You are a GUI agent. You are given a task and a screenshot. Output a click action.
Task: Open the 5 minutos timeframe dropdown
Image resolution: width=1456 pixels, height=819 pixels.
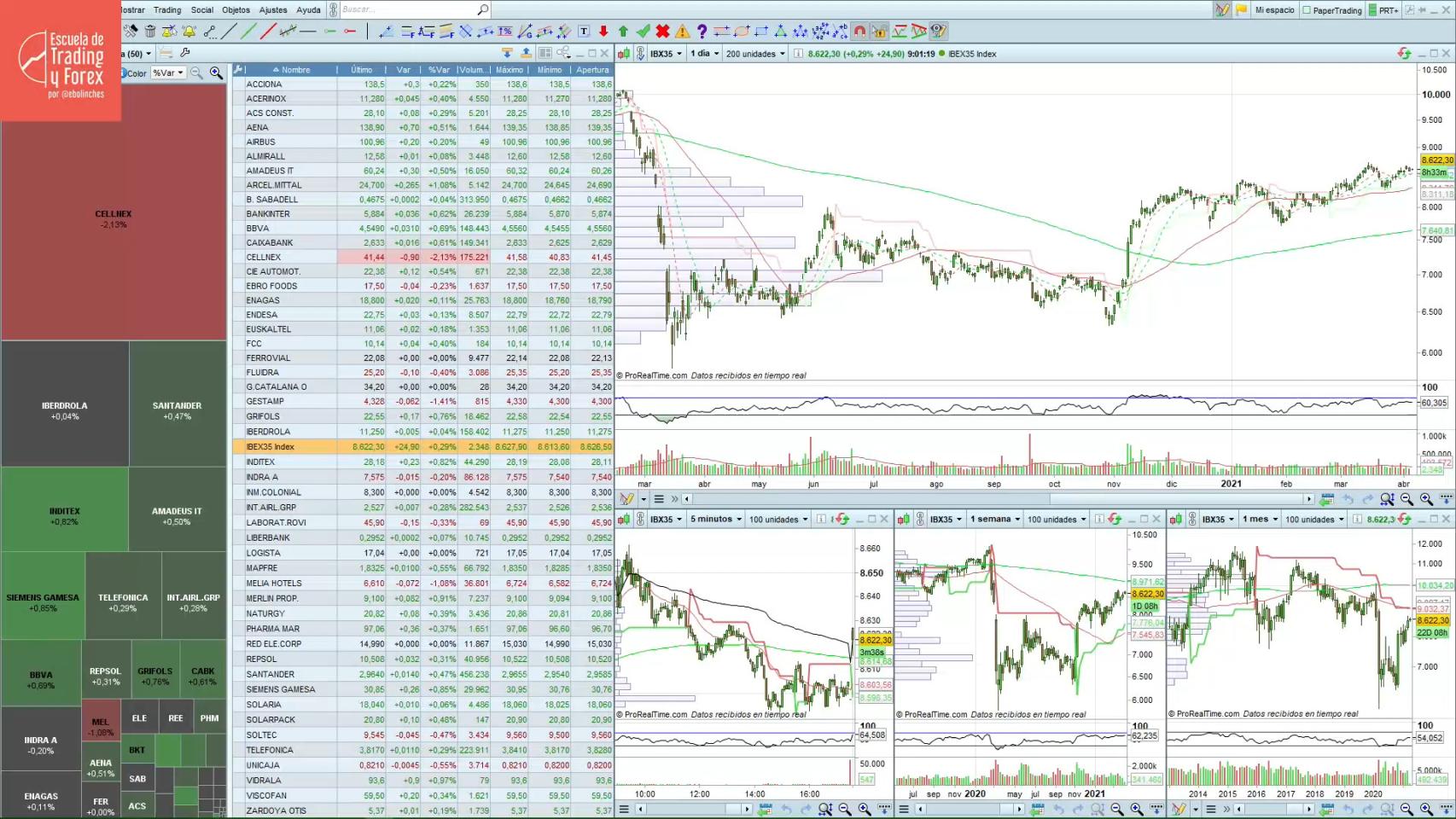point(716,519)
